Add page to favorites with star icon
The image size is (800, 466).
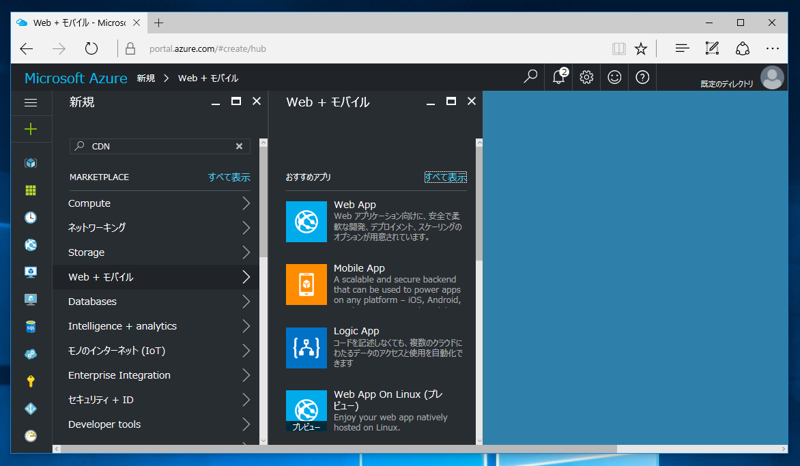[x=641, y=48]
